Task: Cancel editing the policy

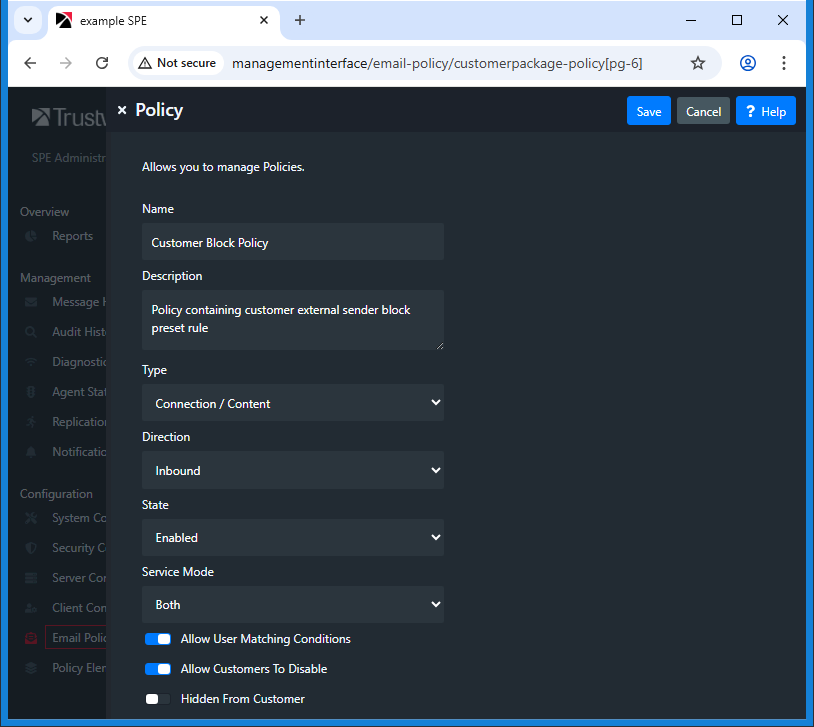Action: click(703, 111)
